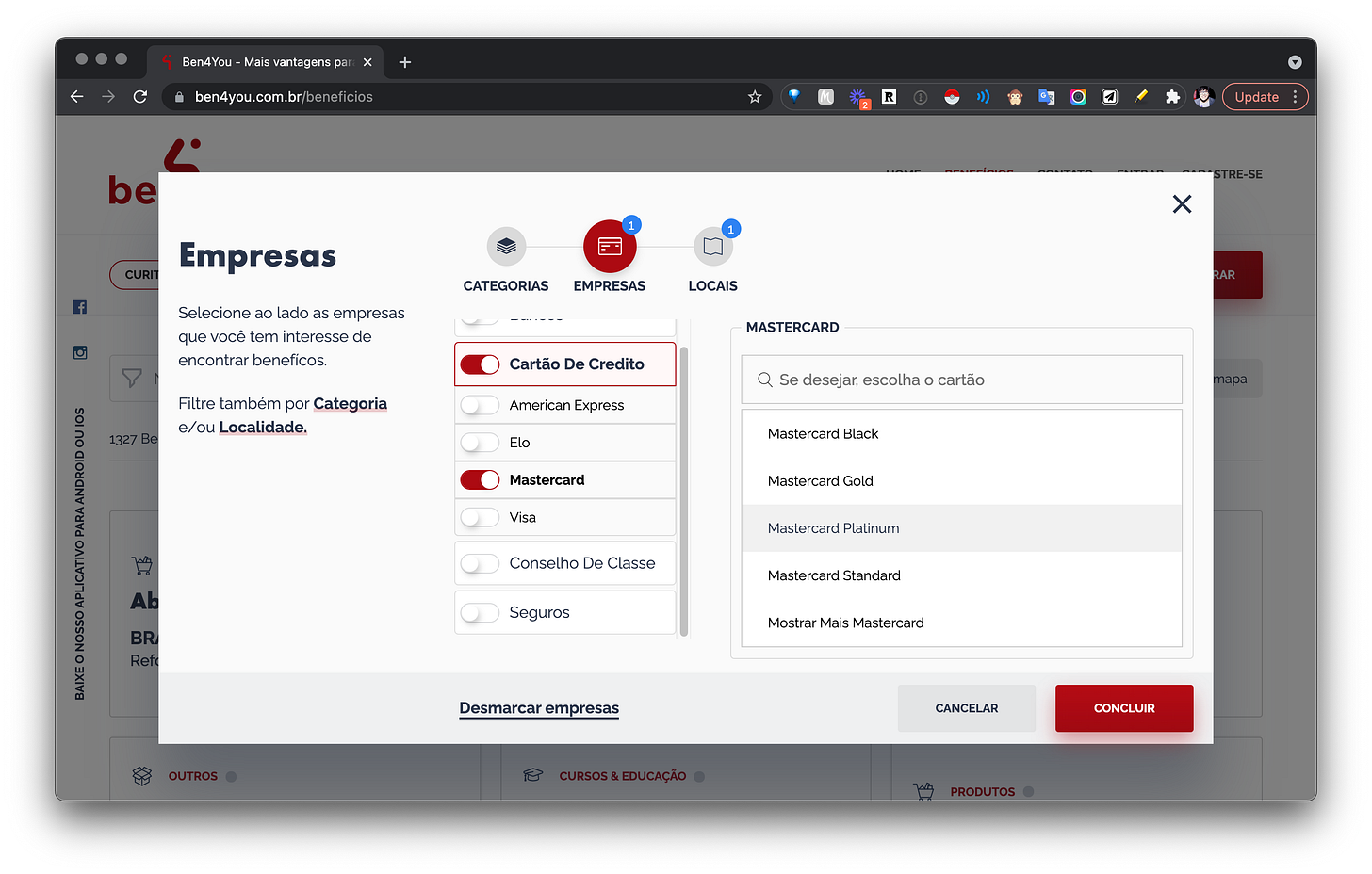Click the Cancelar button
This screenshot has height=874, width=1372.
(x=967, y=708)
